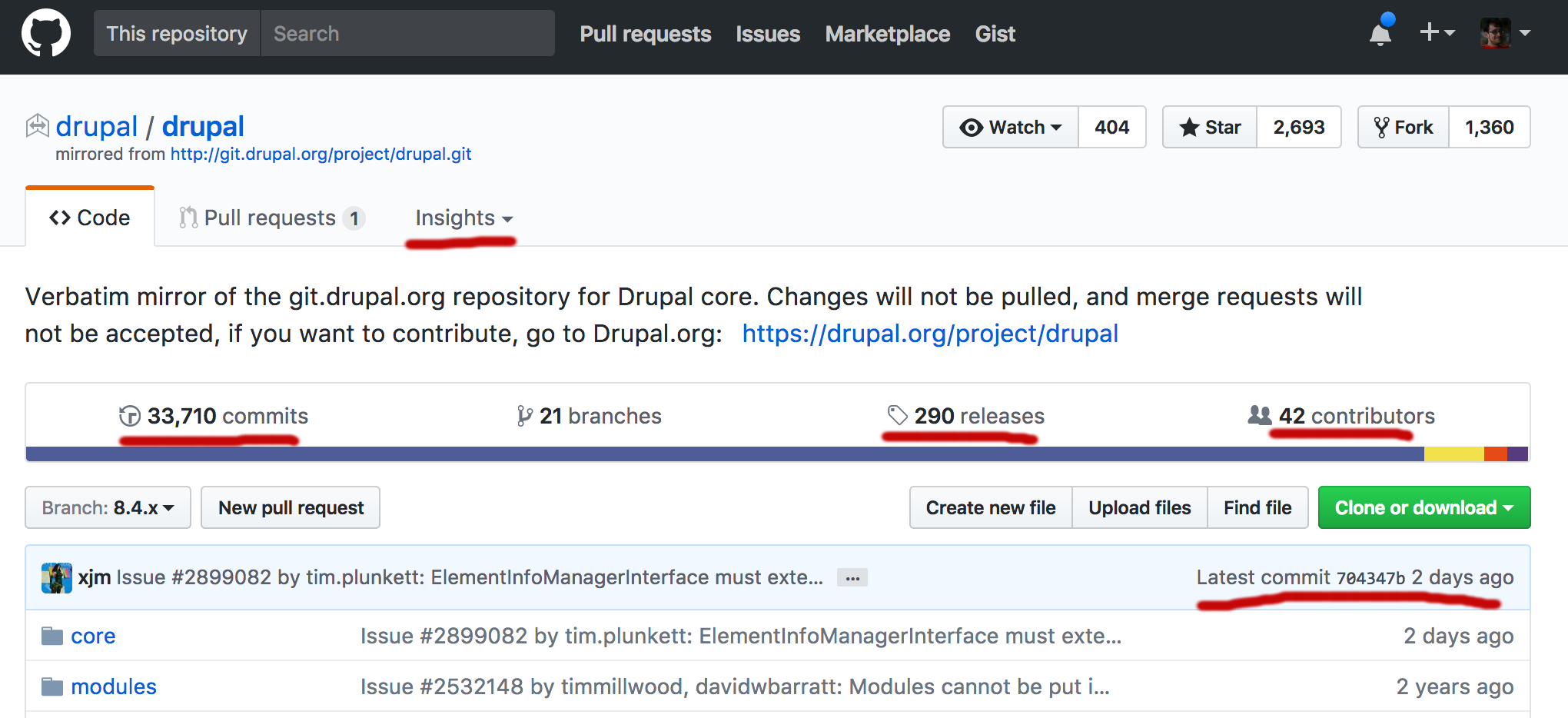Switch to the Code tab
The height and width of the screenshot is (718, 1568).
(90, 218)
